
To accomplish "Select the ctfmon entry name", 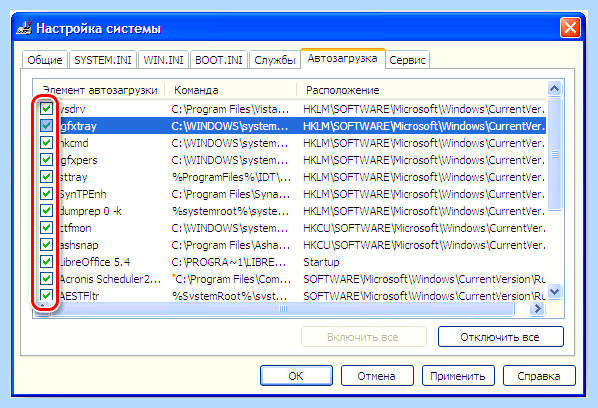I will tap(76, 228).
